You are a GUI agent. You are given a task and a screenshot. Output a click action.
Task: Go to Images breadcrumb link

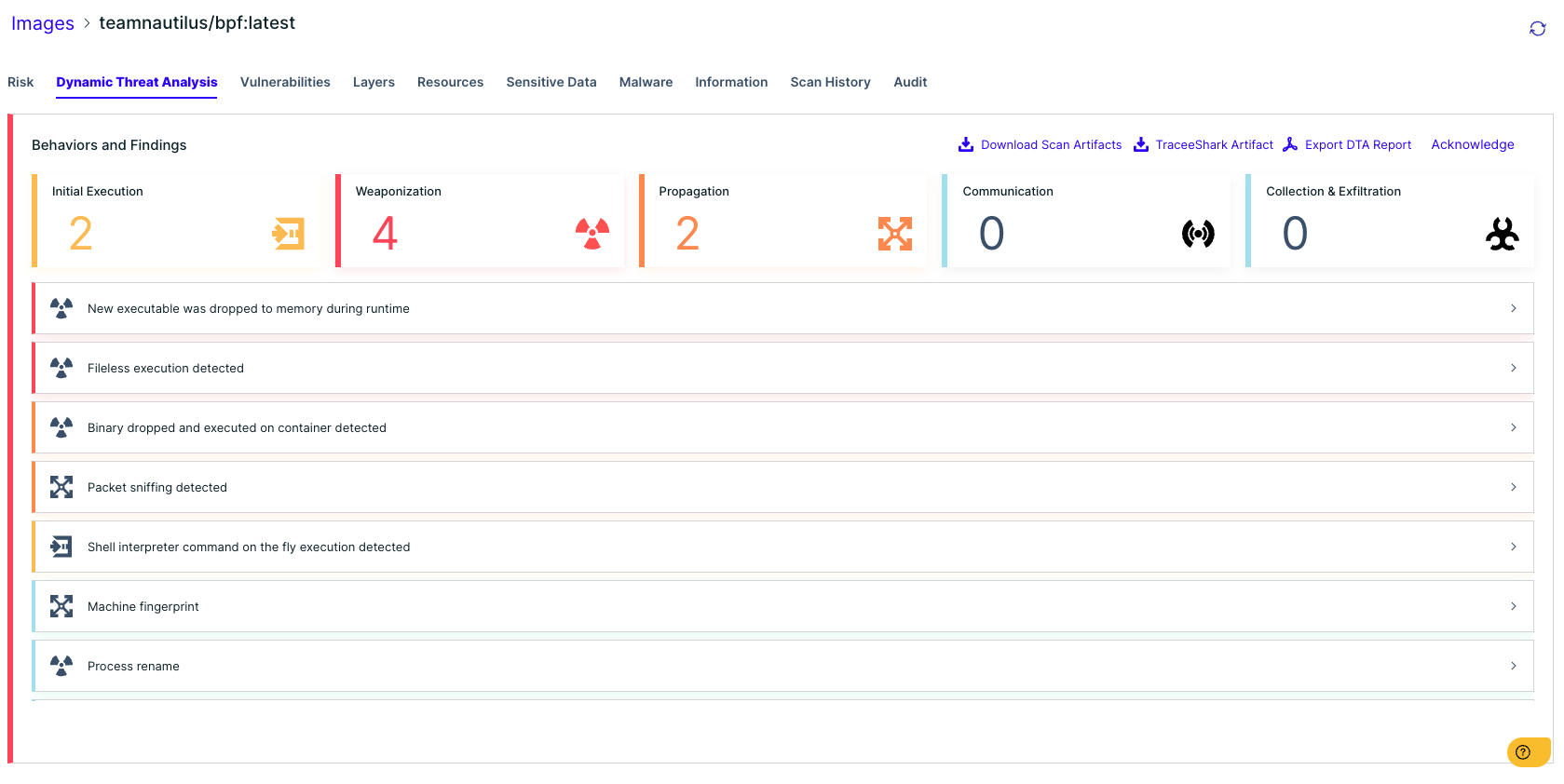[x=43, y=23]
